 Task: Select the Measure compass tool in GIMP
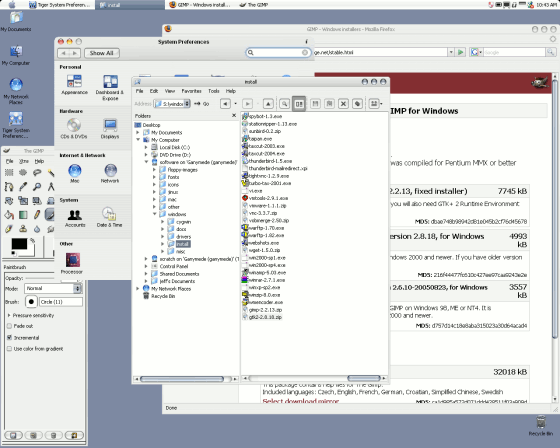click(51, 186)
